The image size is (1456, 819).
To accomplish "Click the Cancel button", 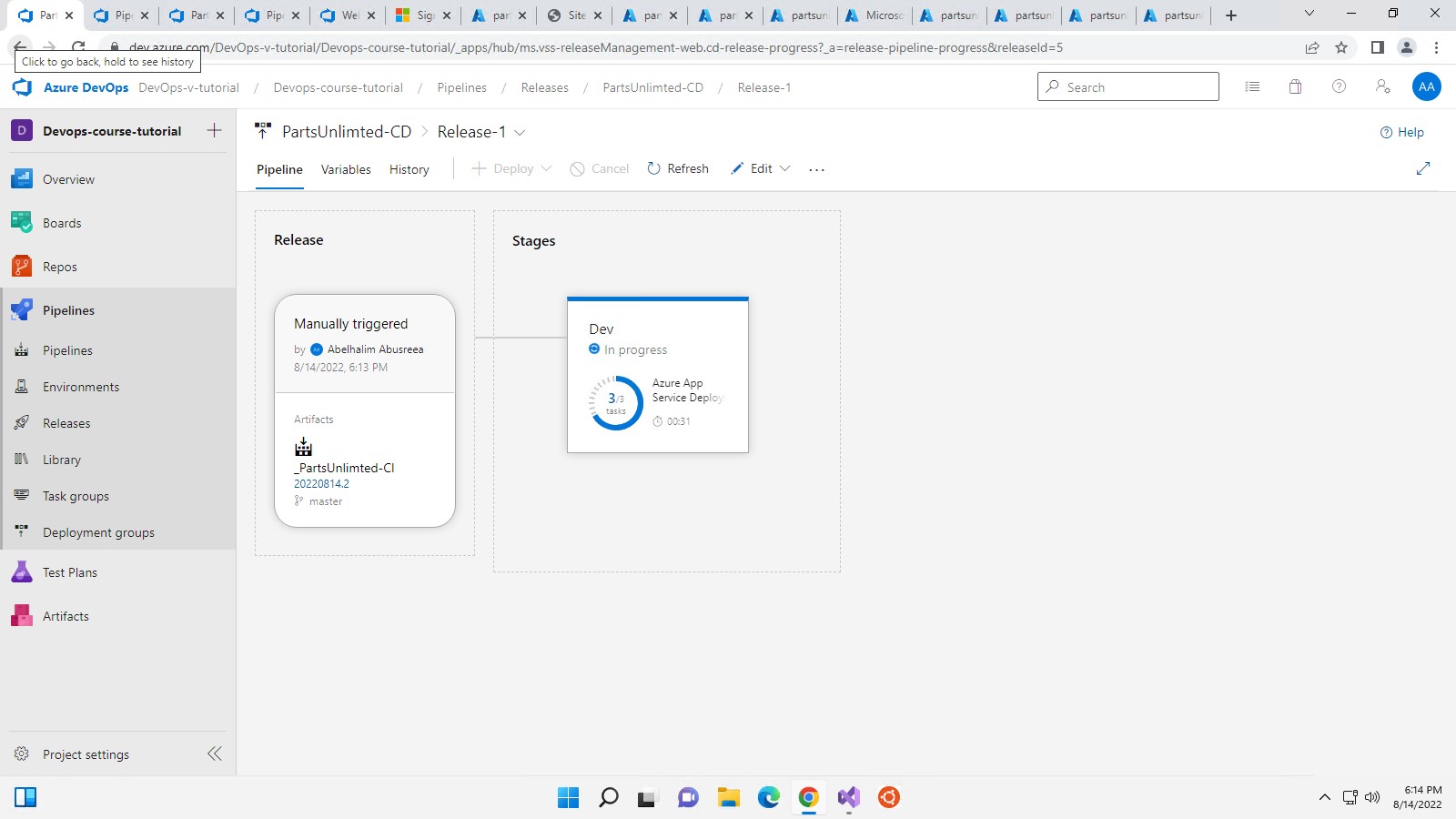I will 600,168.
